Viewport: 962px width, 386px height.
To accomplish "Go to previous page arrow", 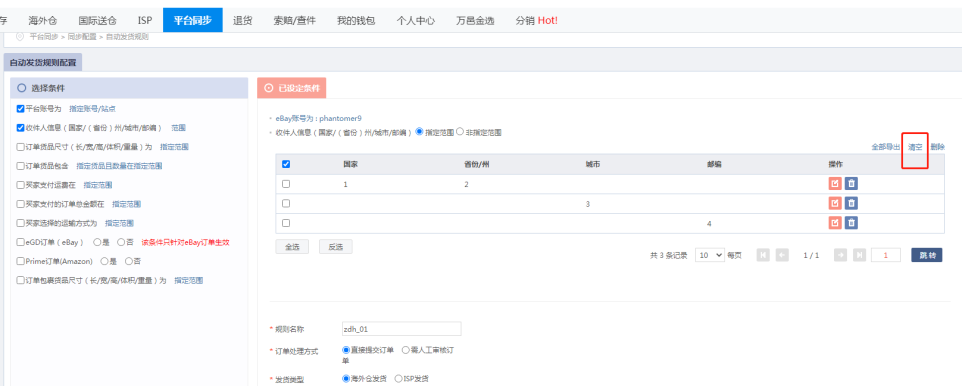I will pyautogui.click(x=782, y=255).
